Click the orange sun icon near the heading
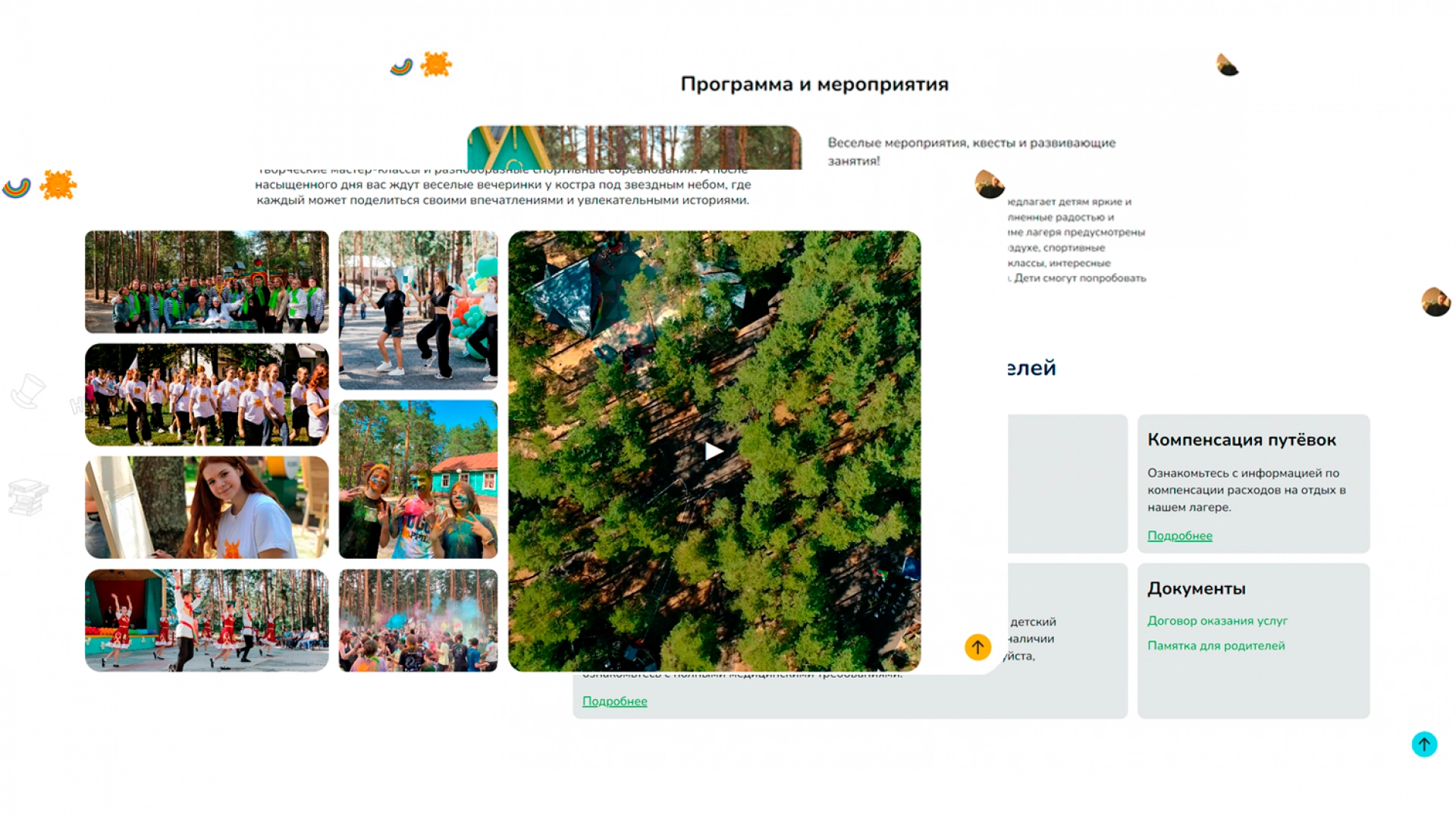 click(436, 64)
